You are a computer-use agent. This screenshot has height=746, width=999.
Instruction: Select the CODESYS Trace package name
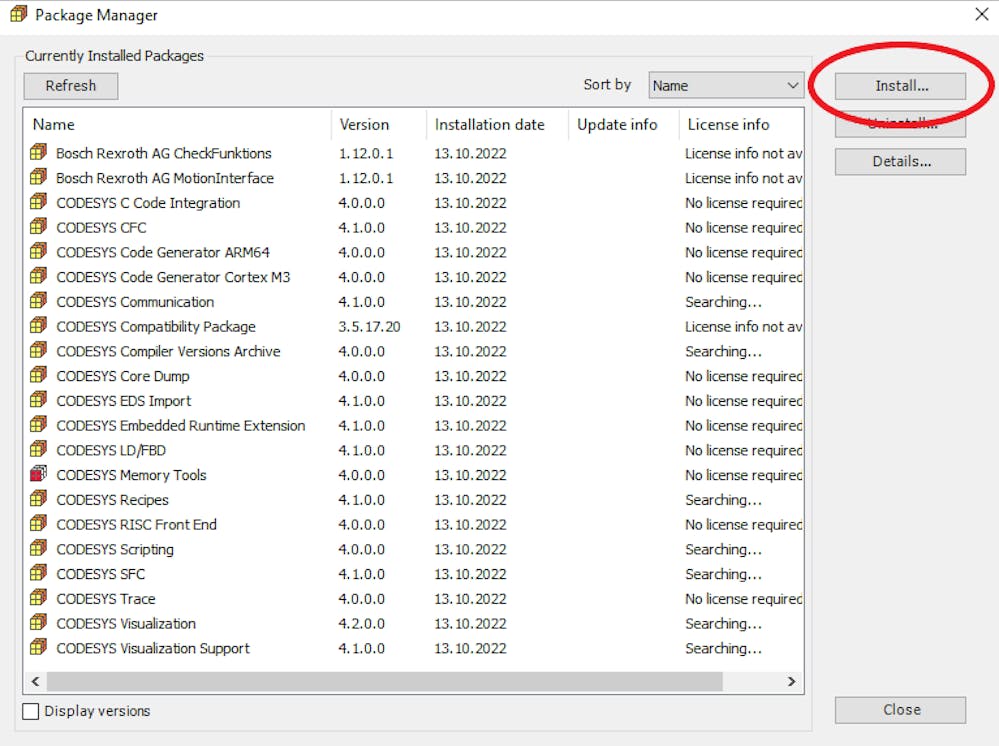click(106, 599)
